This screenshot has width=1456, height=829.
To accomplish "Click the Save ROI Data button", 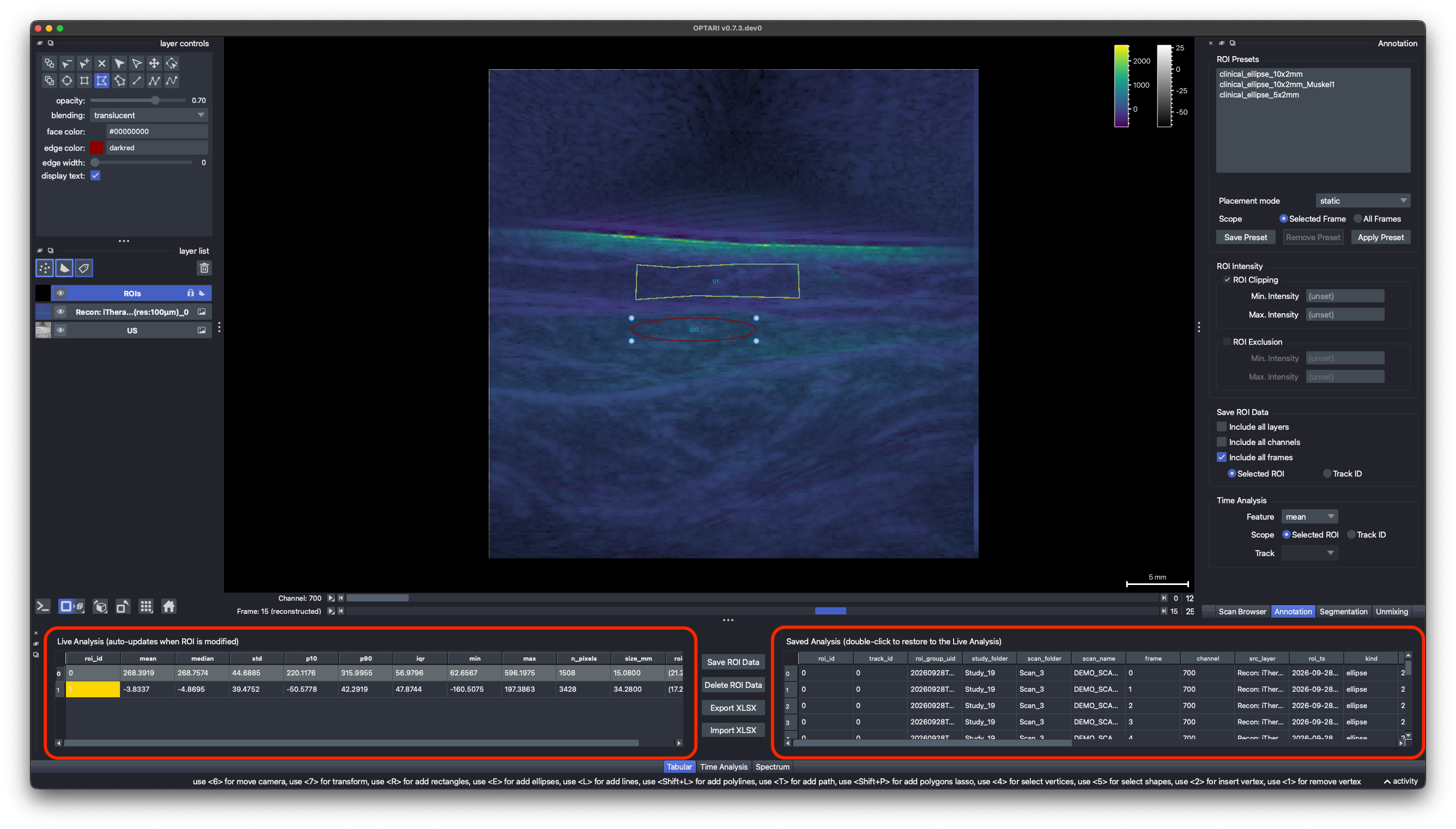I will tap(733, 662).
